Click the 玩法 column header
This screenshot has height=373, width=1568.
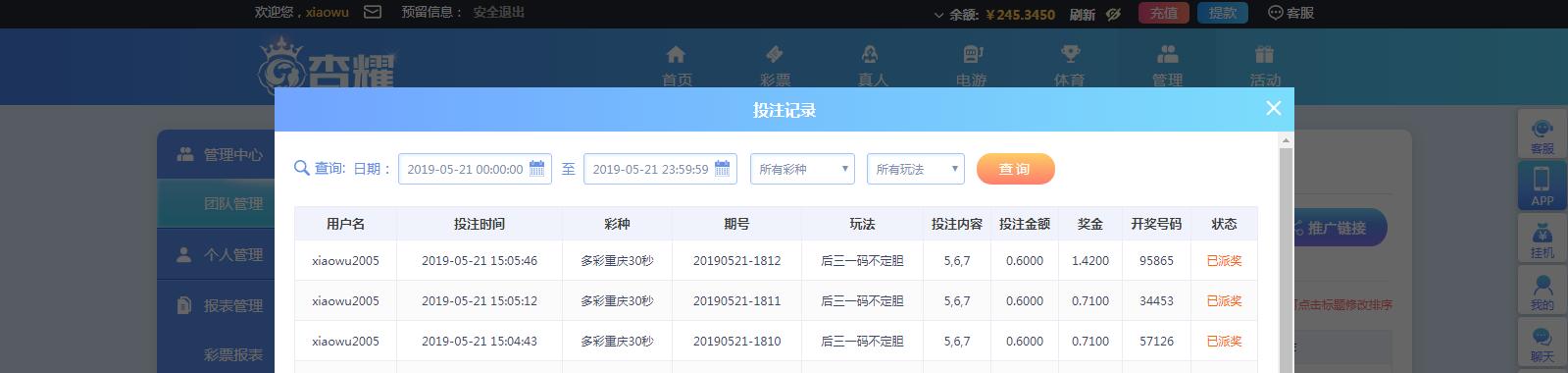pos(862,224)
